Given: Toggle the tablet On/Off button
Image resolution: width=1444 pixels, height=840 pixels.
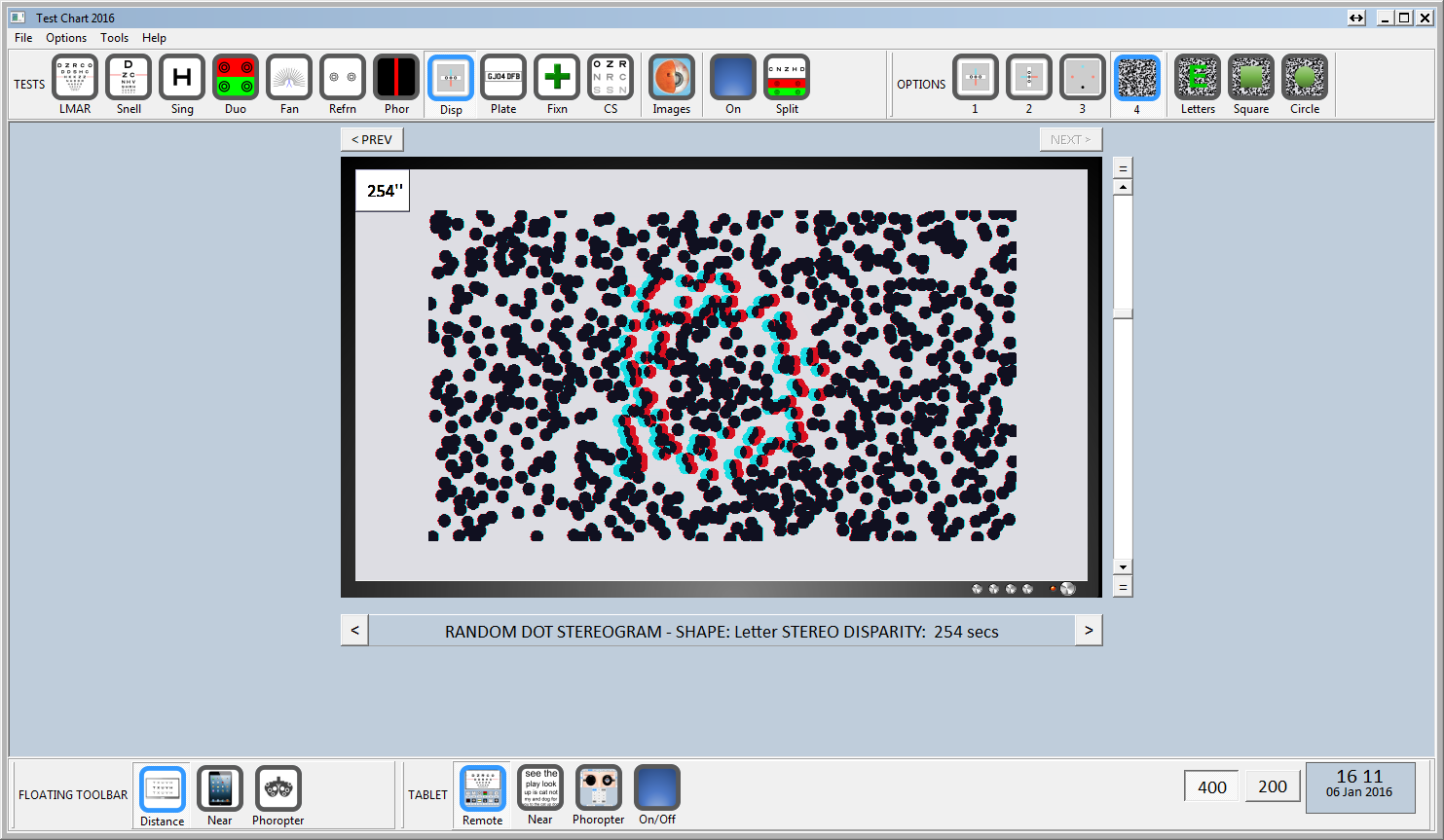Looking at the screenshot, I should click(657, 788).
